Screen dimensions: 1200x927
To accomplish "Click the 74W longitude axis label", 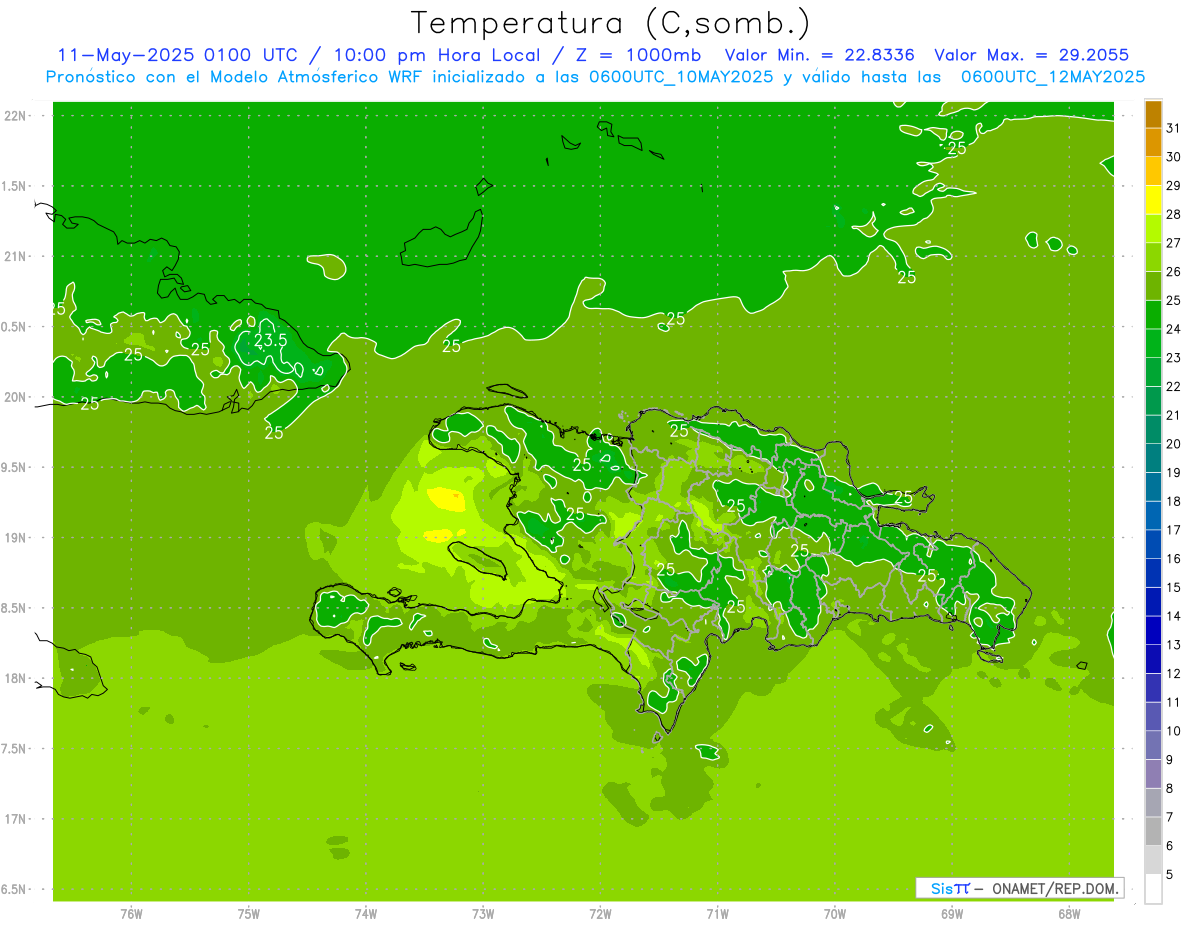I will click(x=366, y=914).
